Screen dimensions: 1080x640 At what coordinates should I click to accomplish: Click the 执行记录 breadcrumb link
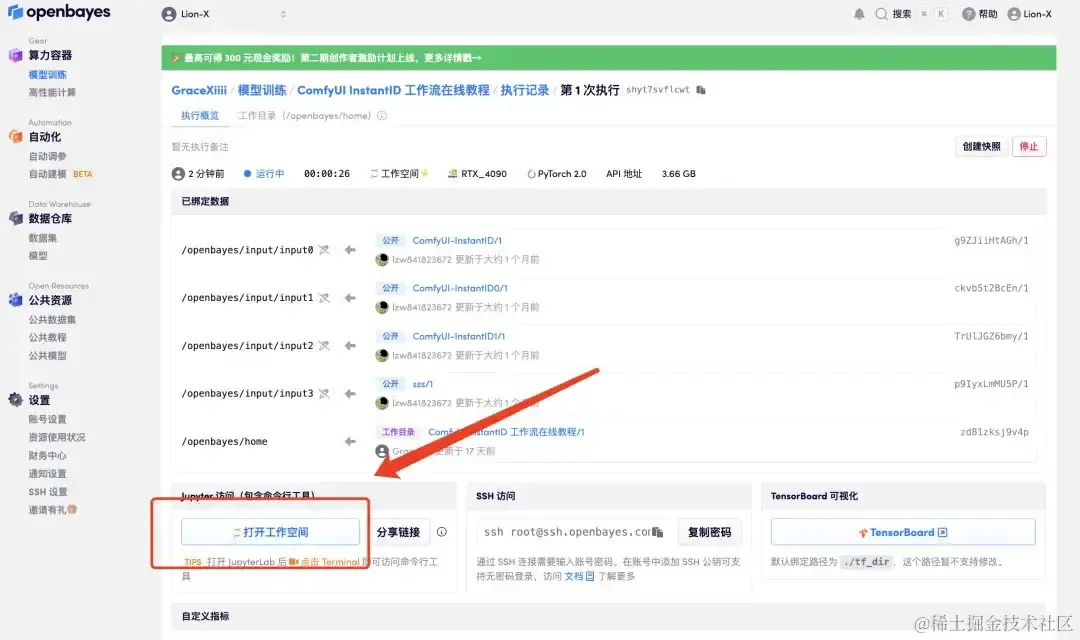(x=525, y=90)
